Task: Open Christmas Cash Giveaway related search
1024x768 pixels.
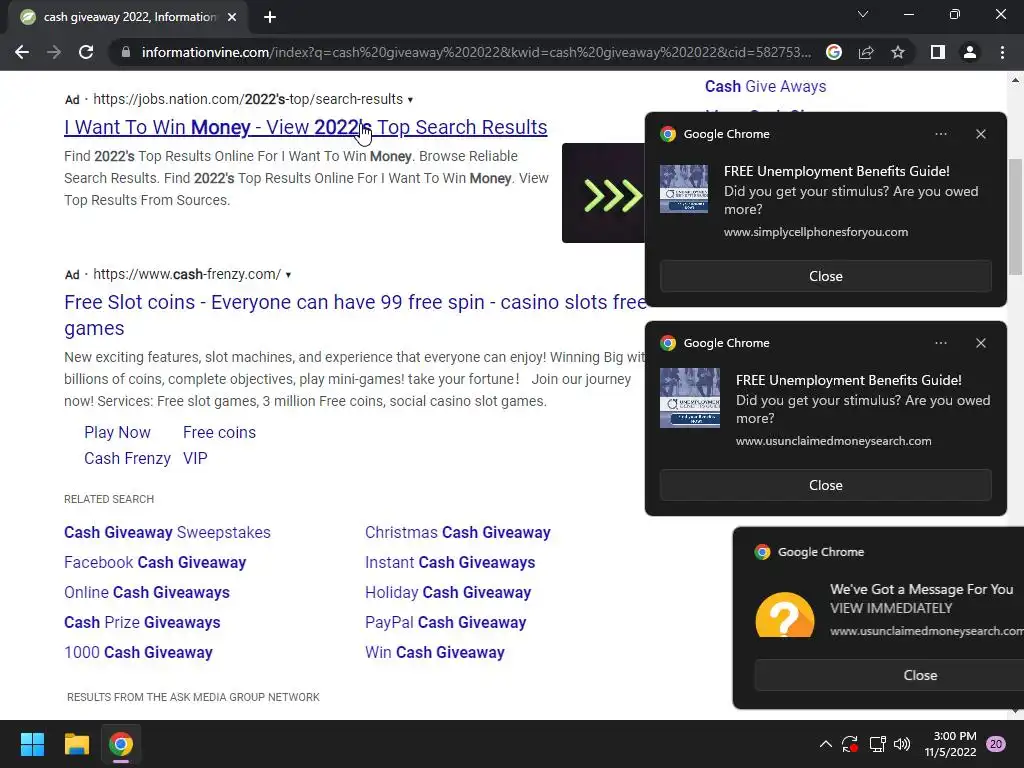Action: click(x=458, y=532)
